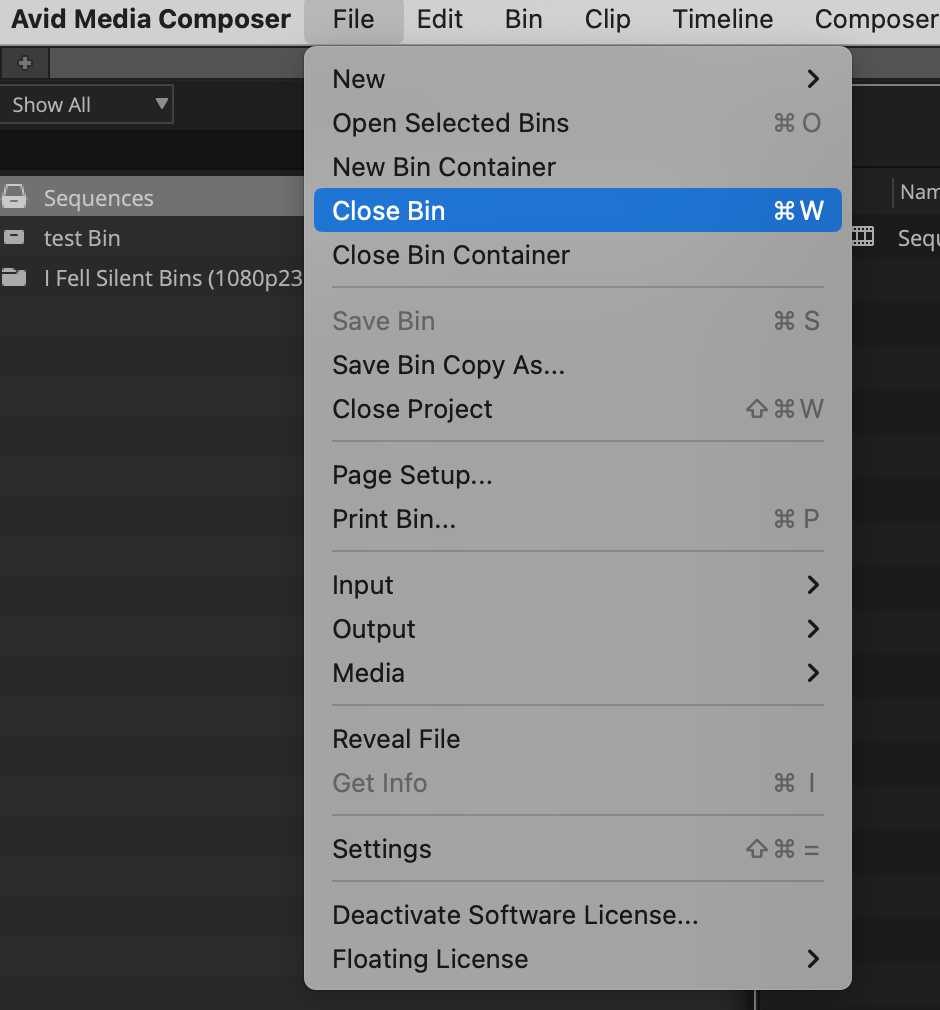Select the Close Bin menu item
This screenshot has height=1010, width=940.
click(x=577, y=211)
